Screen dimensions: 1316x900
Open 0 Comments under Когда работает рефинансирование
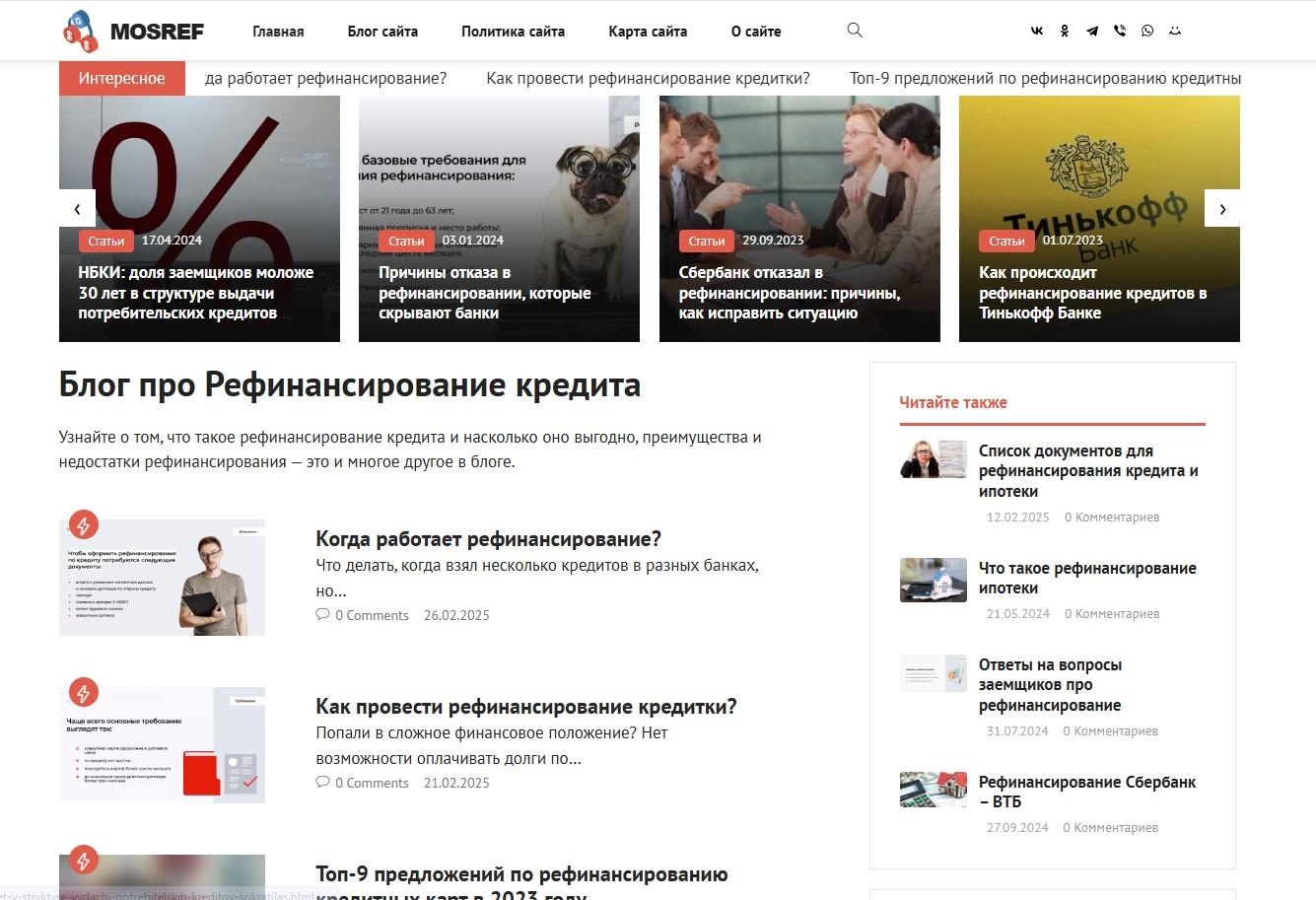tap(362, 615)
